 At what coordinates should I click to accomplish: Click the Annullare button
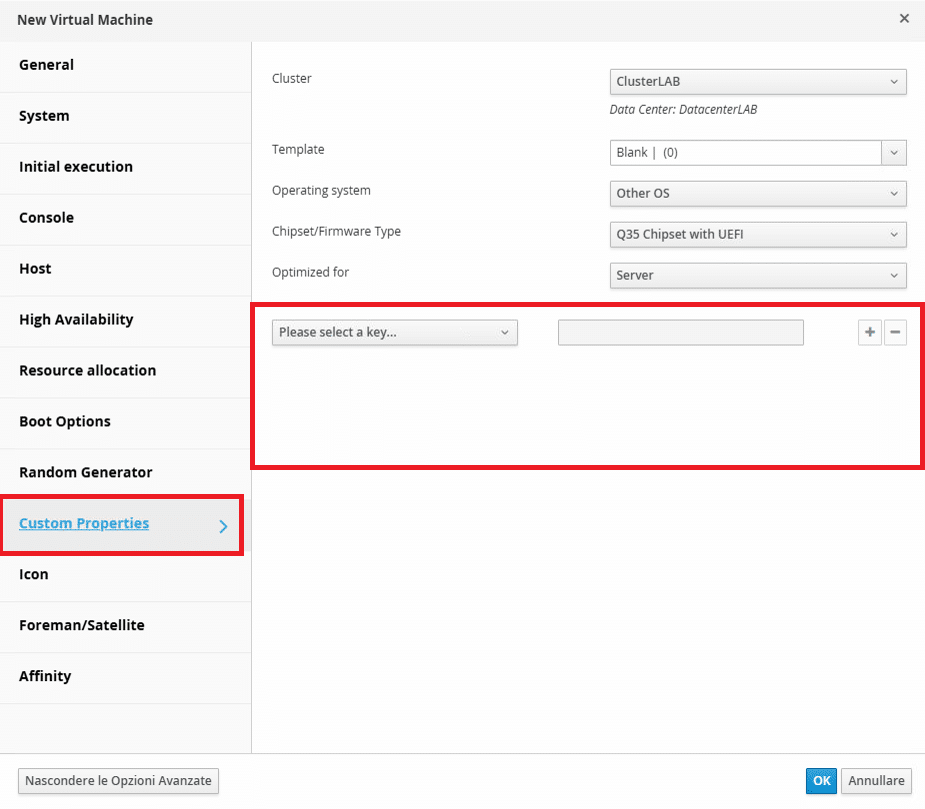click(876, 781)
